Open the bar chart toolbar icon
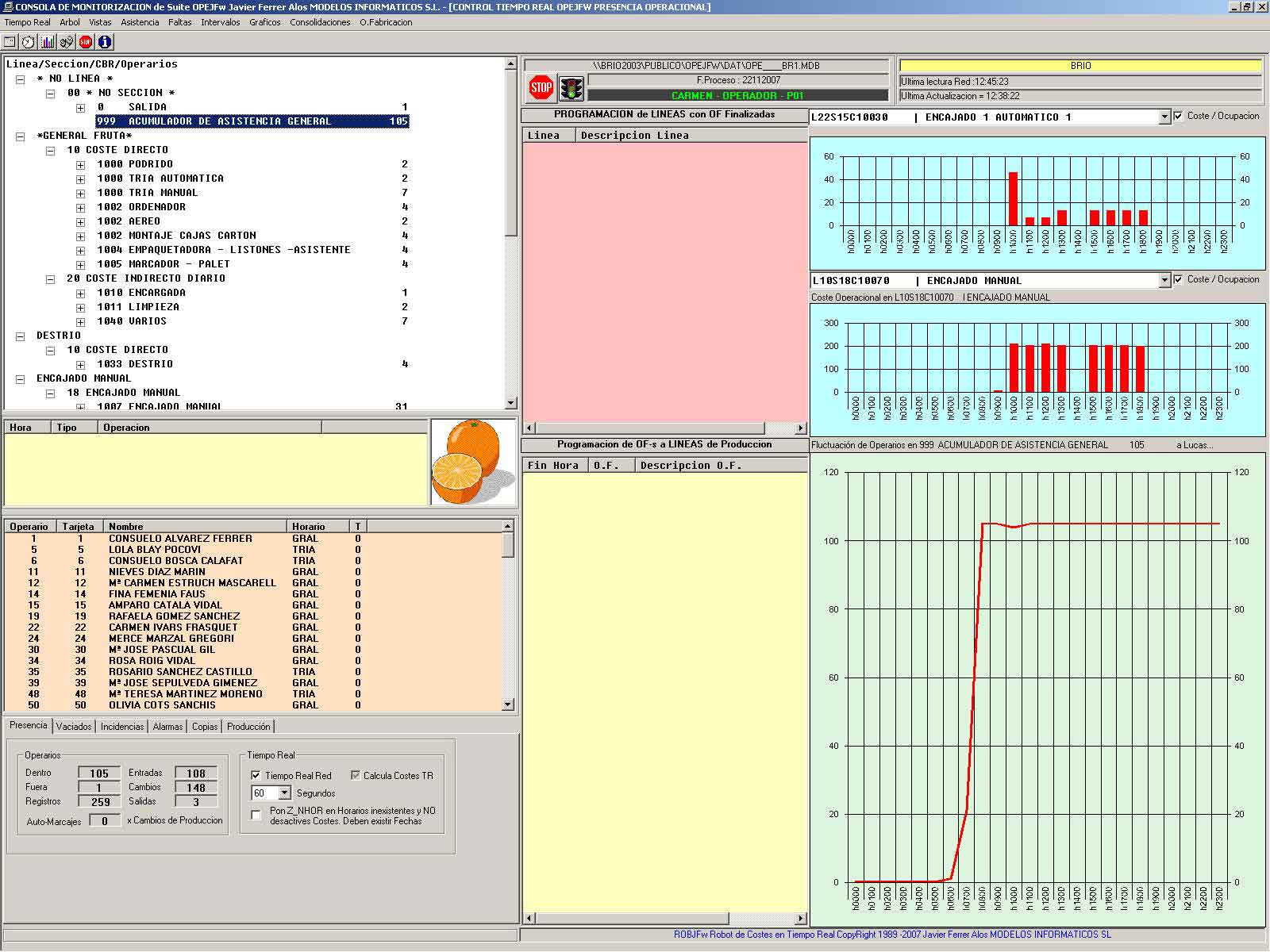Screen dimensions: 1270x952 point(48,42)
